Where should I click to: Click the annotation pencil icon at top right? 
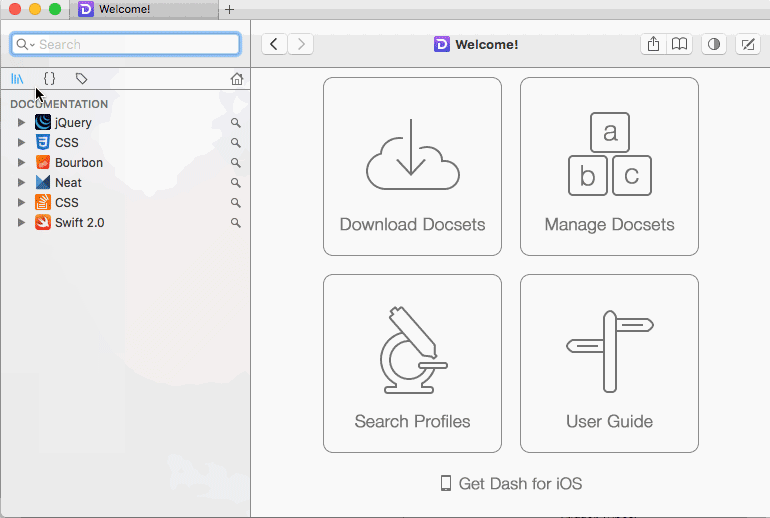(747, 44)
